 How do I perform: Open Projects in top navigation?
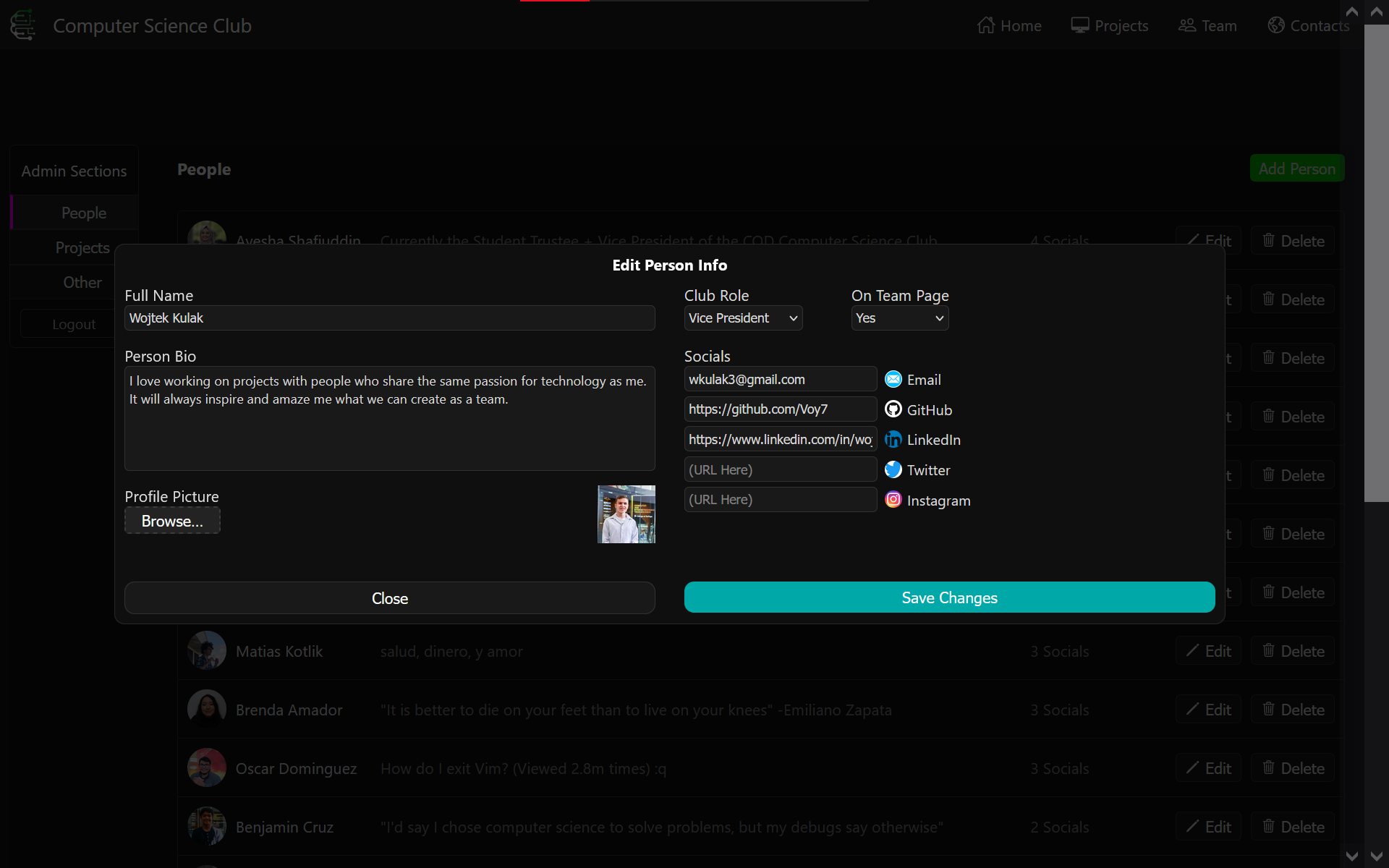pos(1110,26)
